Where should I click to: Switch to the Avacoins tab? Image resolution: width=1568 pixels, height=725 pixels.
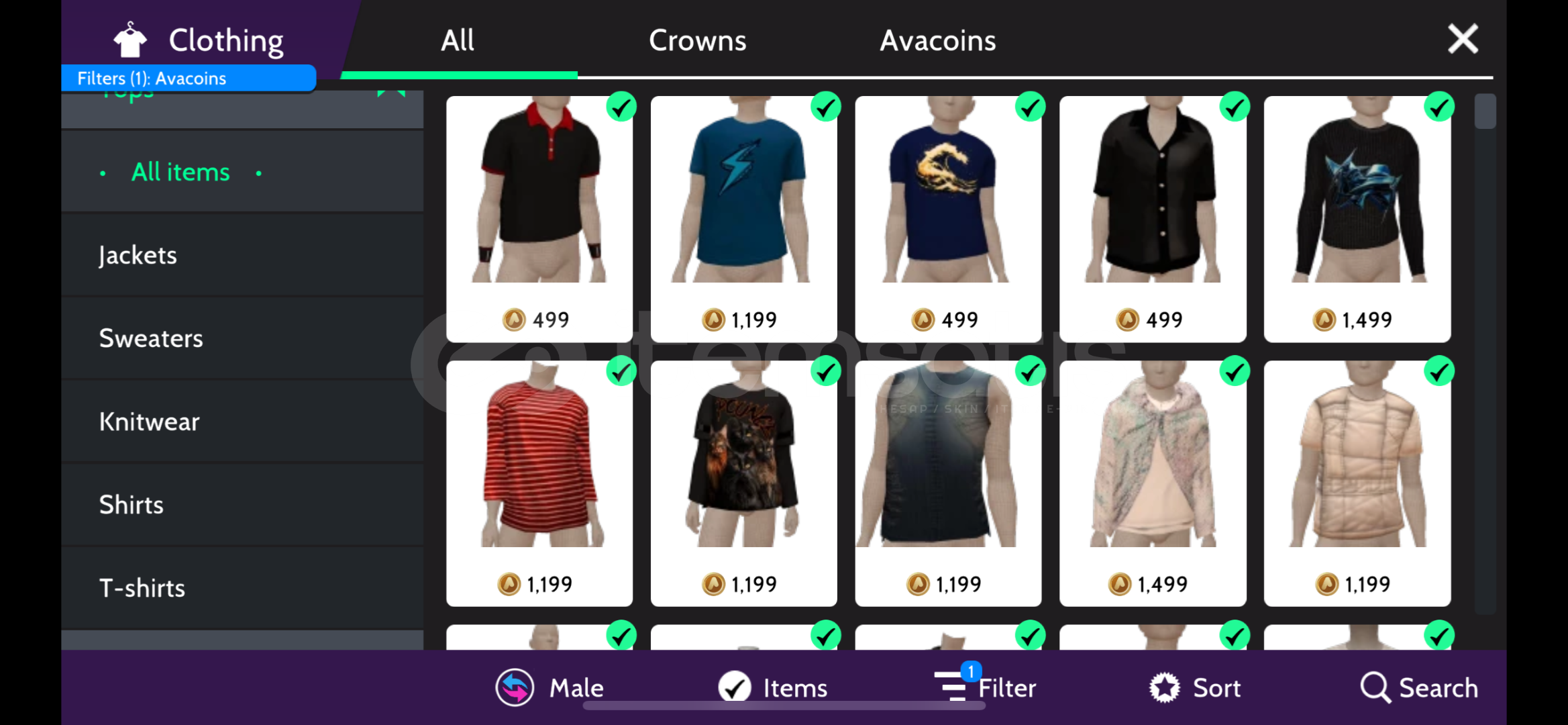point(937,40)
